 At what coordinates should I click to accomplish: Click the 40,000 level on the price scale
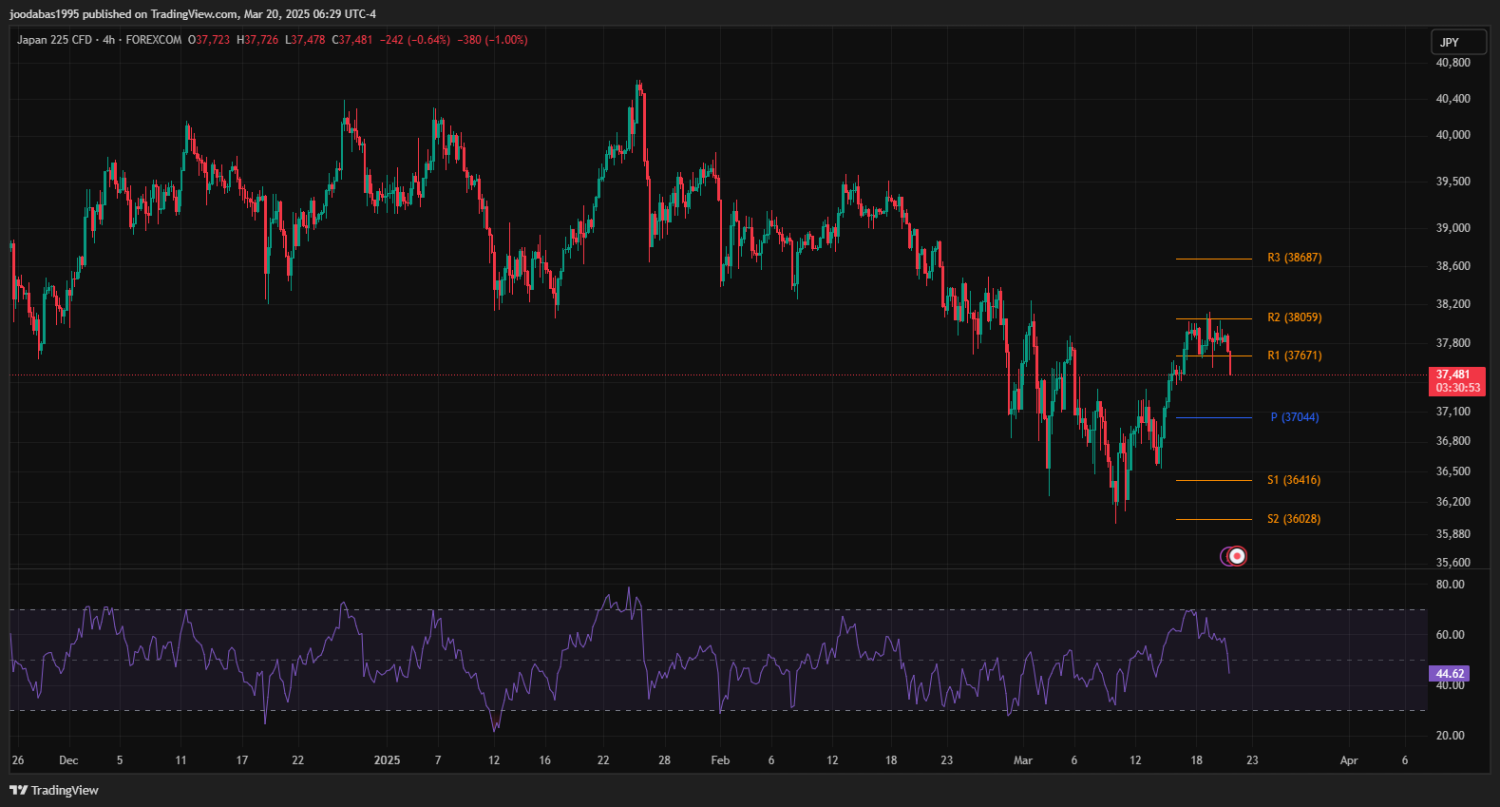[1453, 135]
